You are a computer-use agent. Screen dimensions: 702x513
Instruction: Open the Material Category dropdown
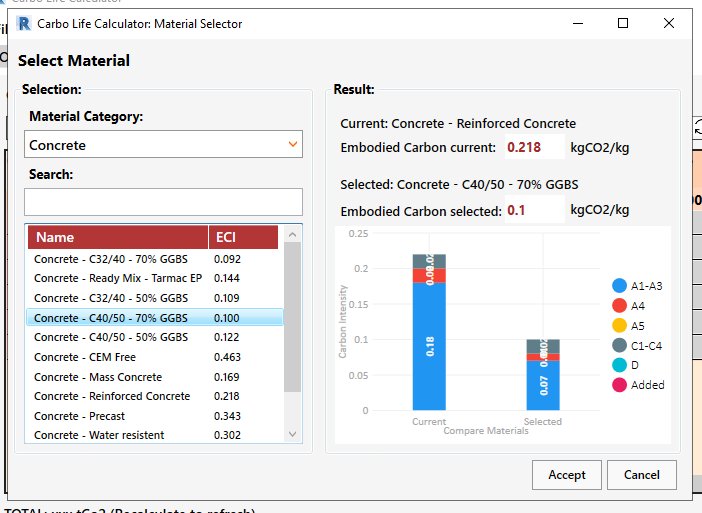click(163, 145)
